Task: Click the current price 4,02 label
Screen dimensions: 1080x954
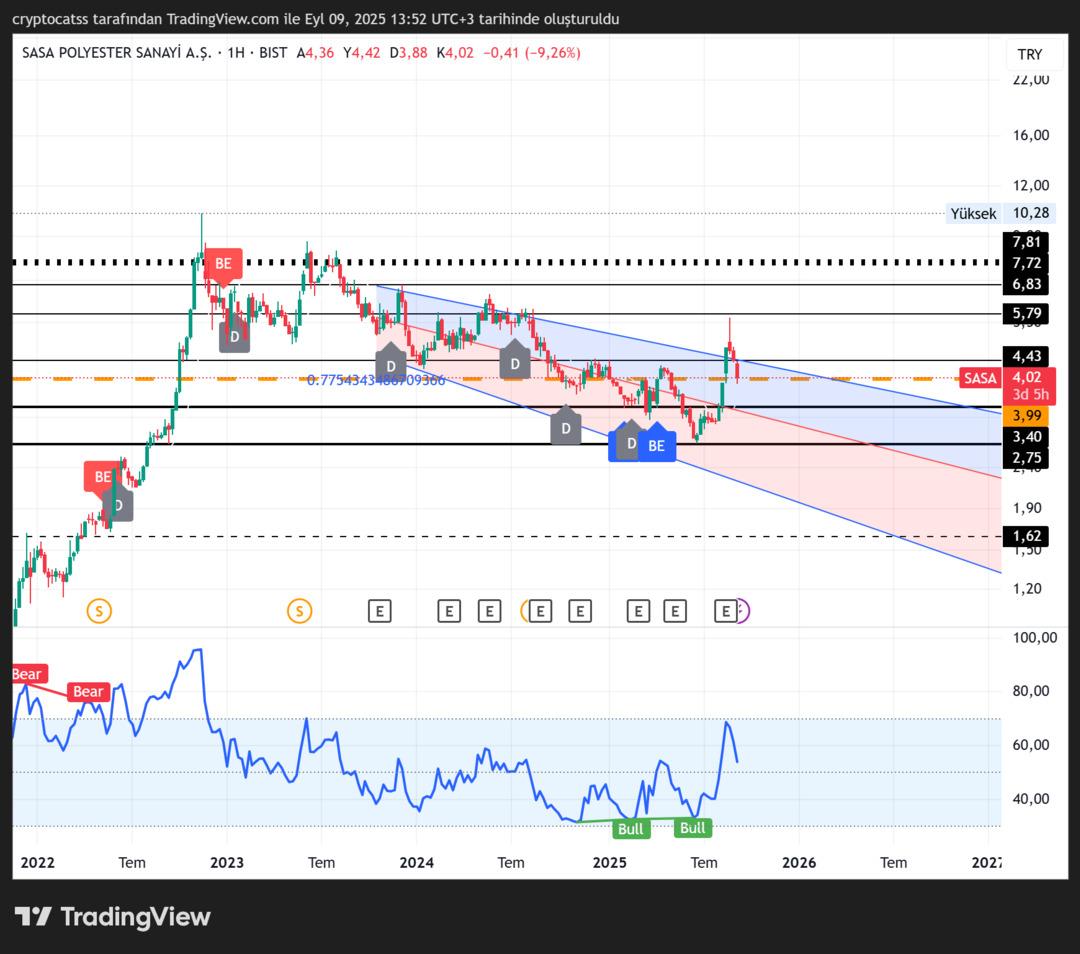Action: (x=1027, y=377)
